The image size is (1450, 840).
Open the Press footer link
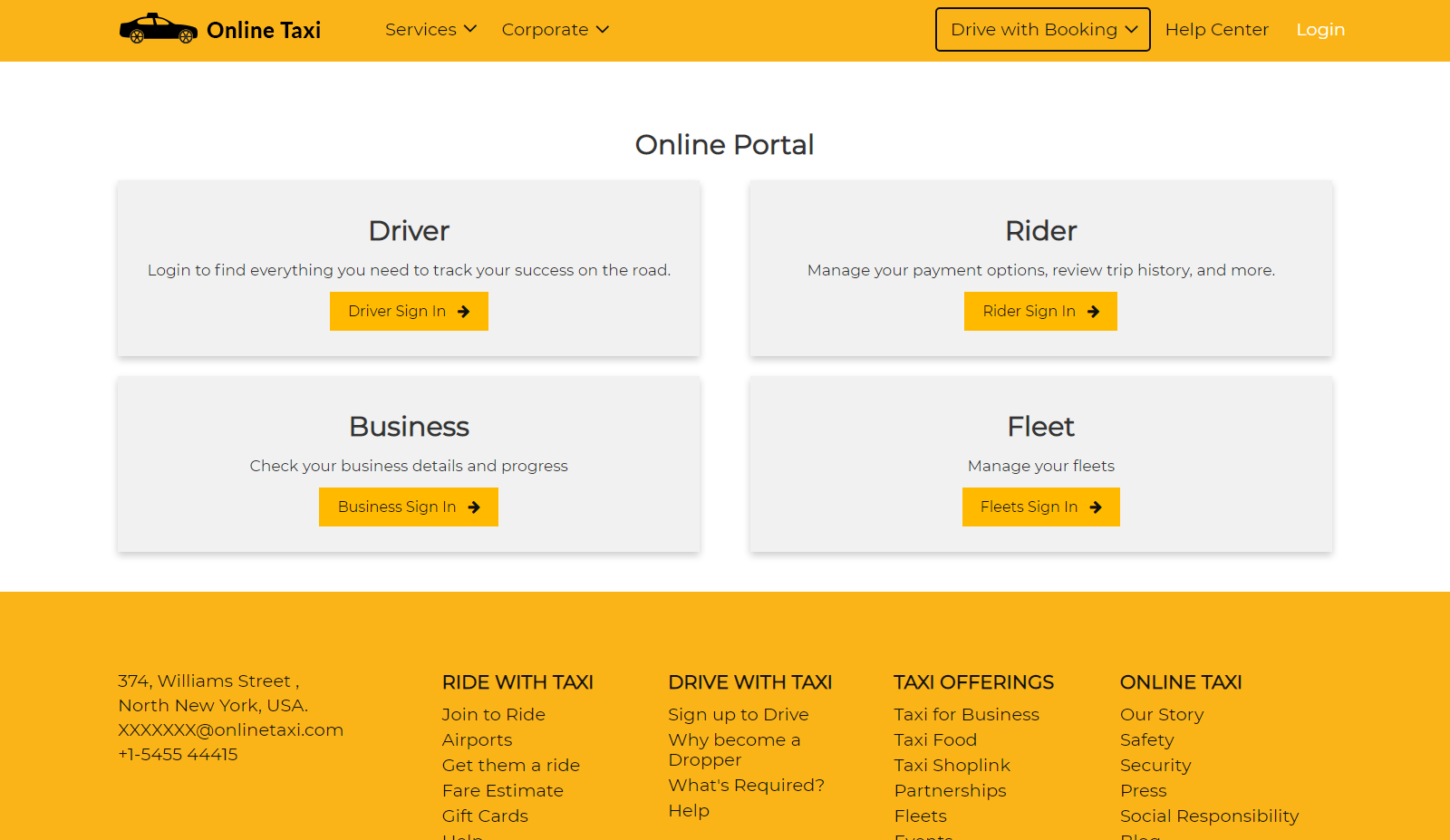point(1144,791)
